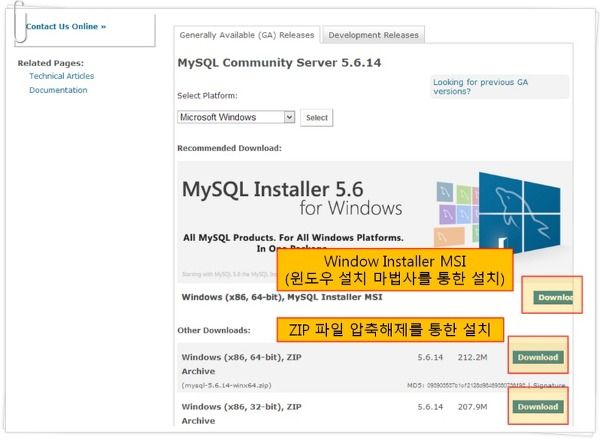The image size is (600, 440).
Task: Click the Windows logo dolphin graphic
Action: (520, 212)
